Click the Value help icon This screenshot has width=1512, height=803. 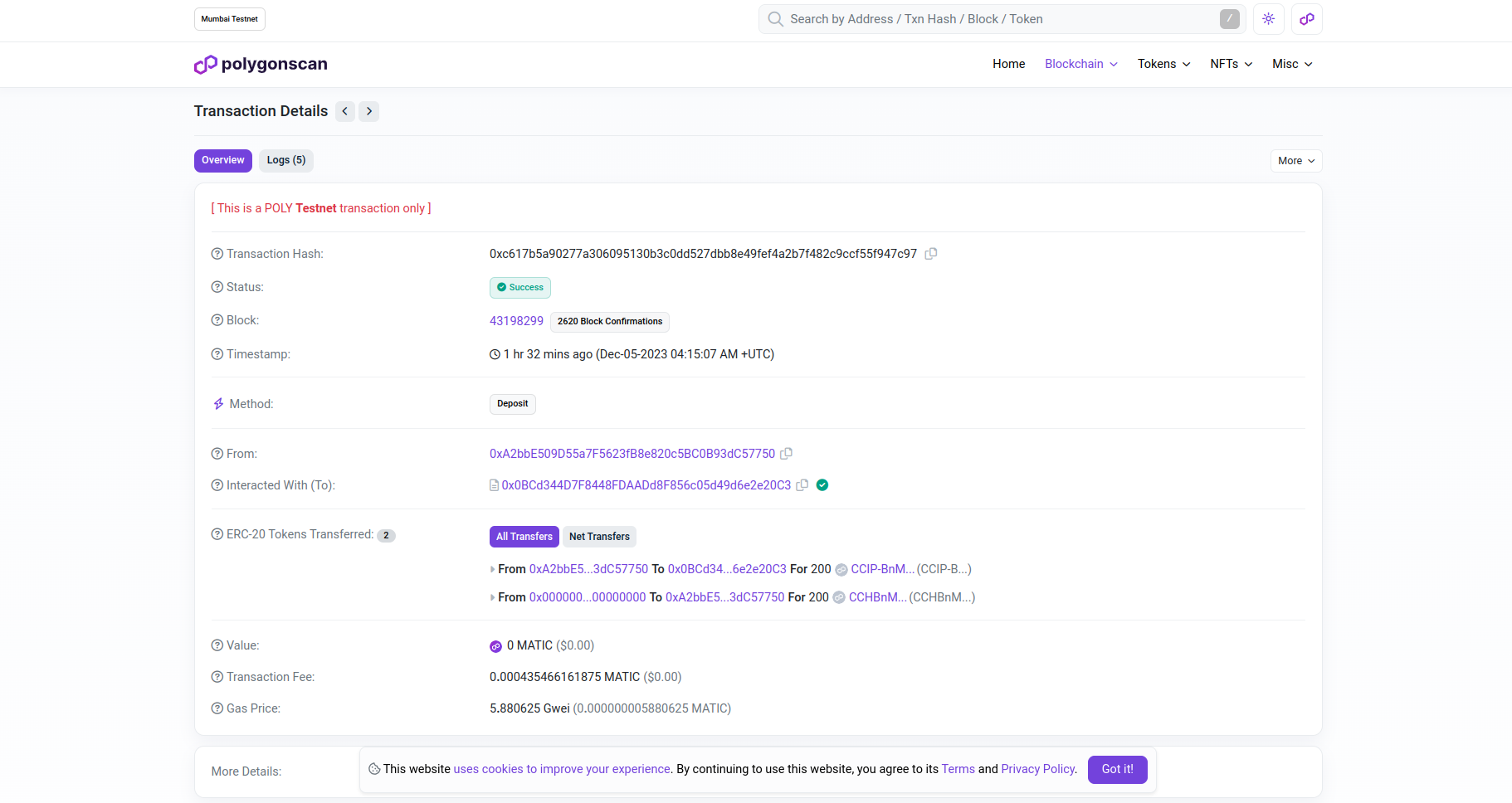pyautogui.click(x=217, y=645)
